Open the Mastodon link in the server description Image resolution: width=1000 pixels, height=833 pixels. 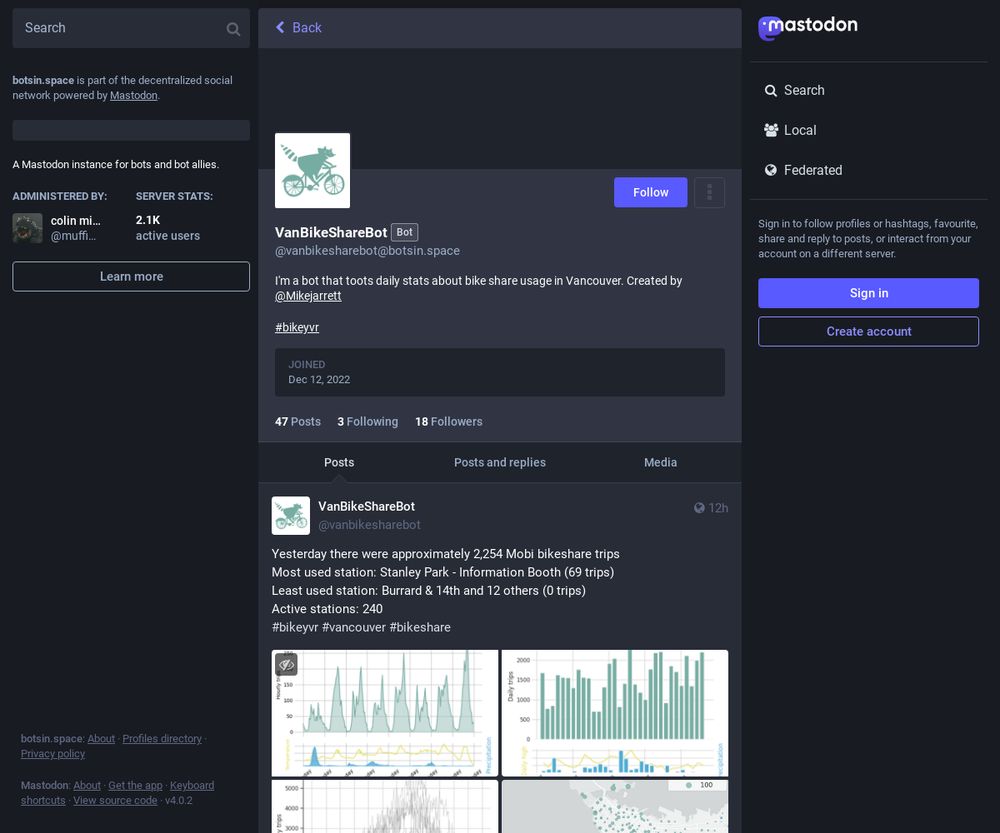coord(133,96)
